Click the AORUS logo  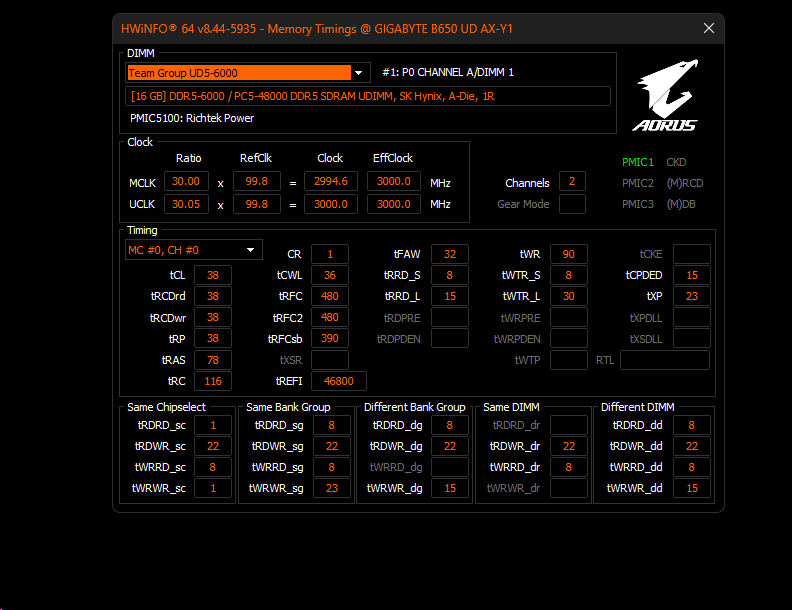[666, 96]
